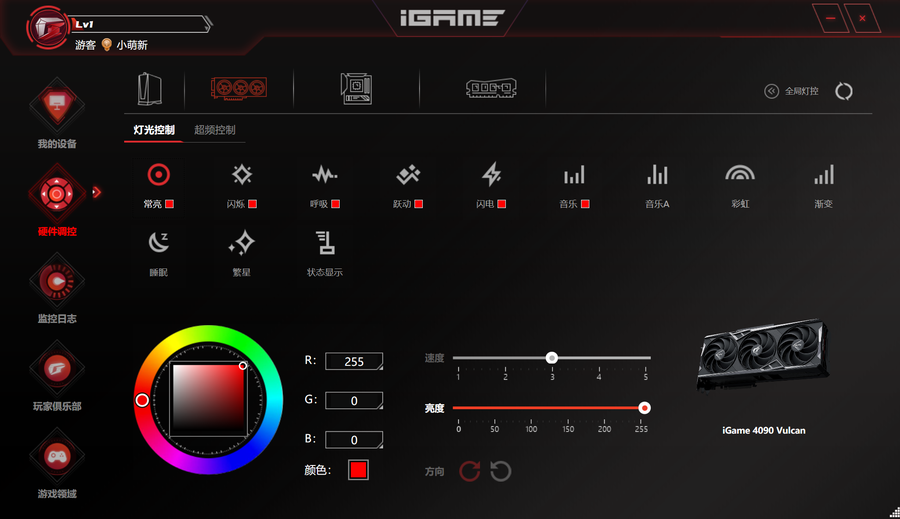Click the 亮度 brightness slider handle
This screenshot has height=519, width=900.
pyautogui.click(x=644, y=408)
